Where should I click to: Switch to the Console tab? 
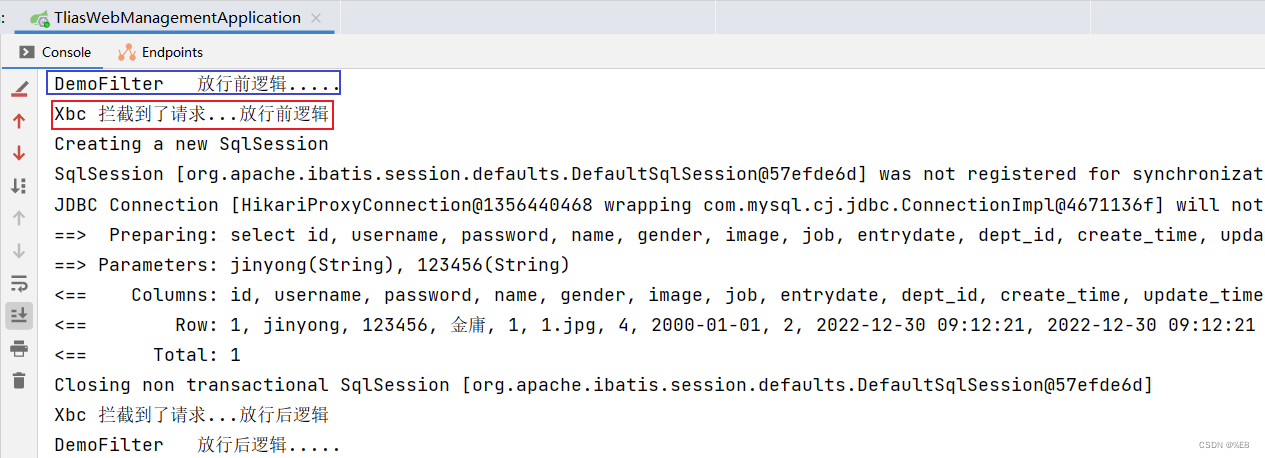(55, 52)
